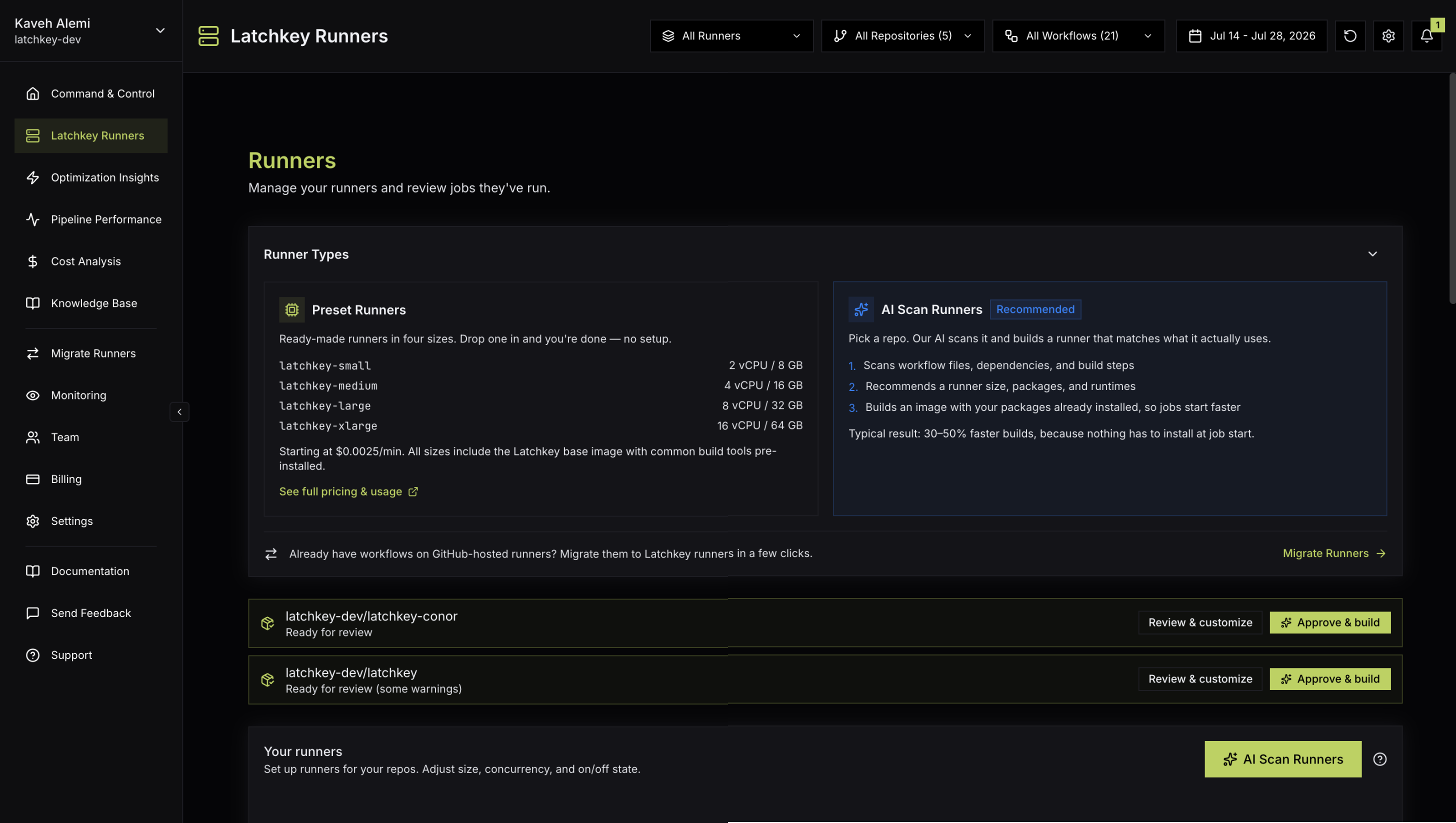Viewport: 1456px width, 823px height.
Task: Open Send Feedback from the sidebar
Action: point(90,612)
